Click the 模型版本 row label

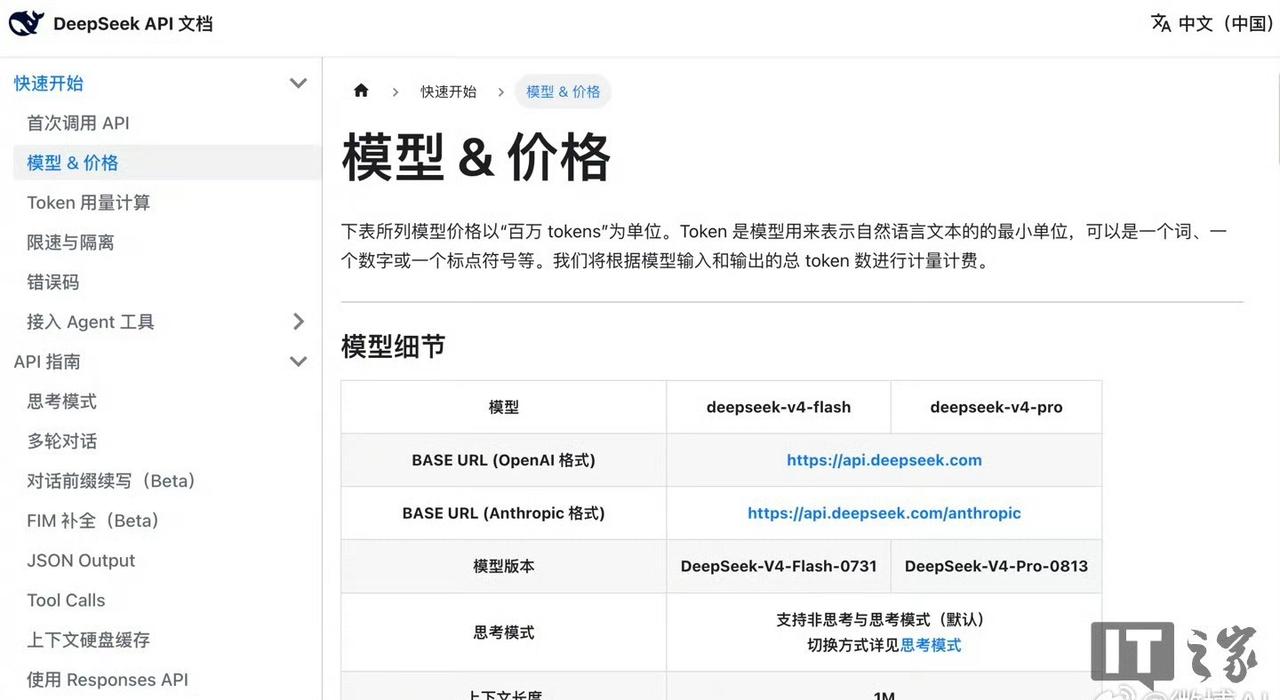tap(504, 566)
